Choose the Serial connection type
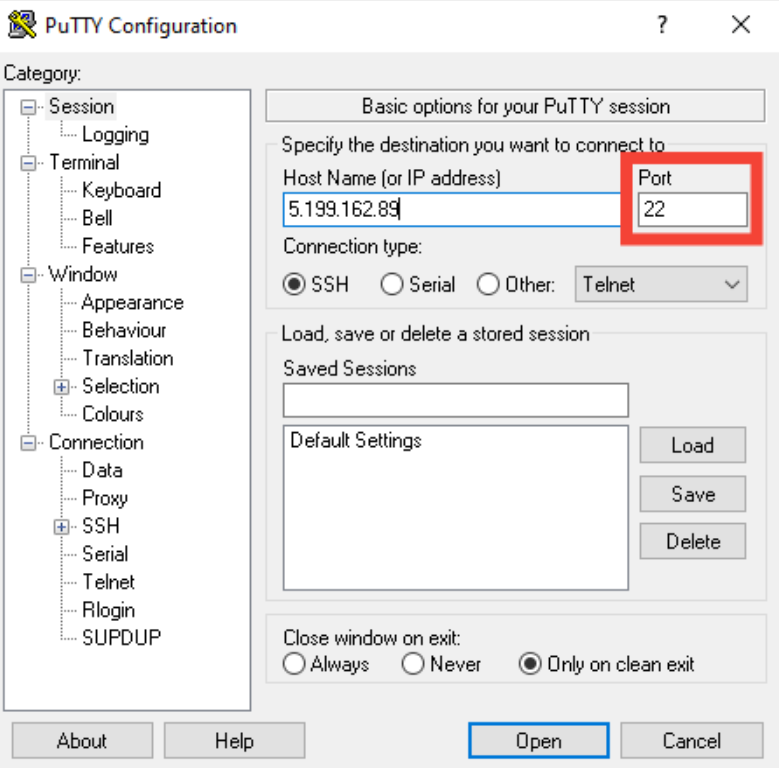 click(393, 284)
